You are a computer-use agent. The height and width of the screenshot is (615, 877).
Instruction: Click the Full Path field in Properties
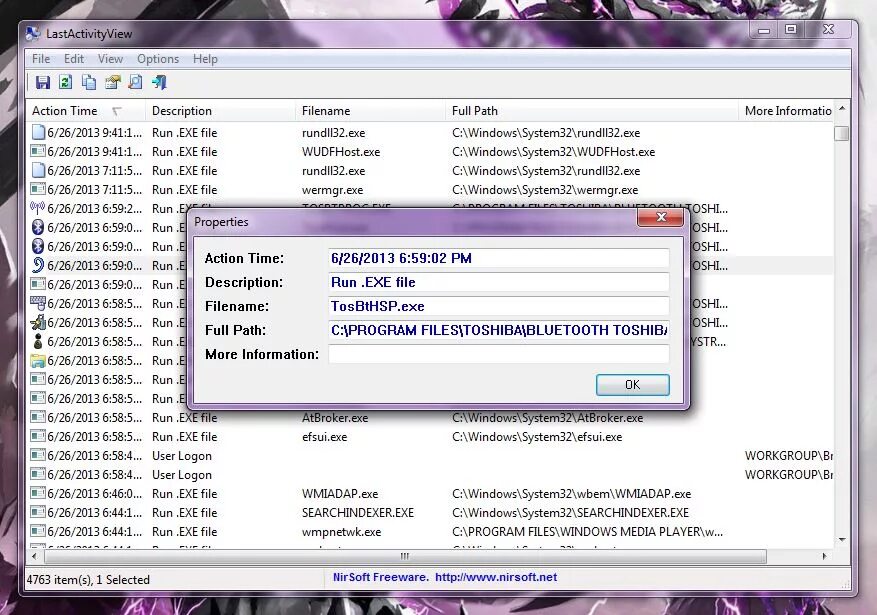pyautogui.click(x=499, y=330)
